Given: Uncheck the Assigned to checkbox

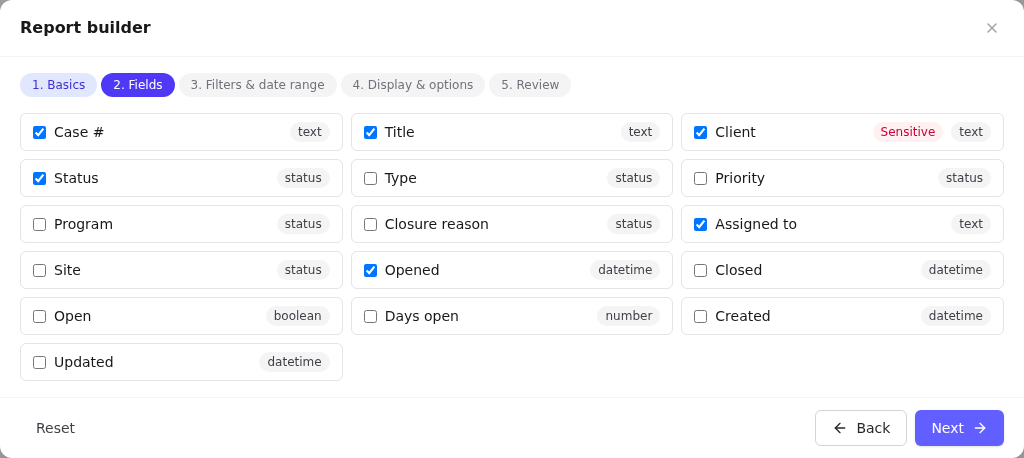Looking at the screenshot, I should pyautogui.click(x=701, y=225).
